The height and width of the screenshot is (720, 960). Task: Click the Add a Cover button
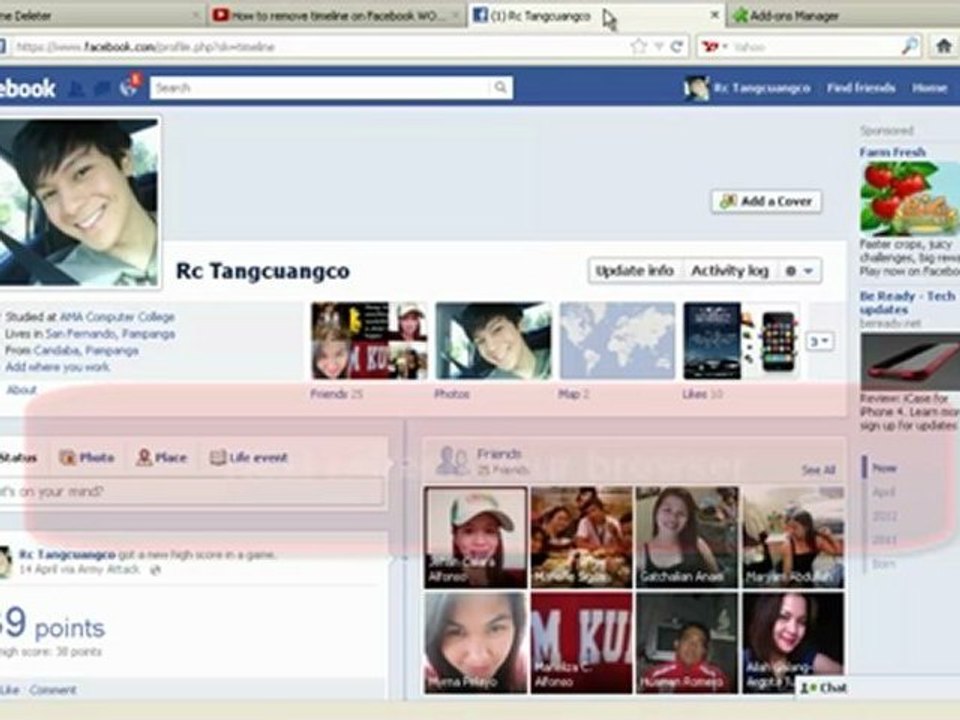766,201
